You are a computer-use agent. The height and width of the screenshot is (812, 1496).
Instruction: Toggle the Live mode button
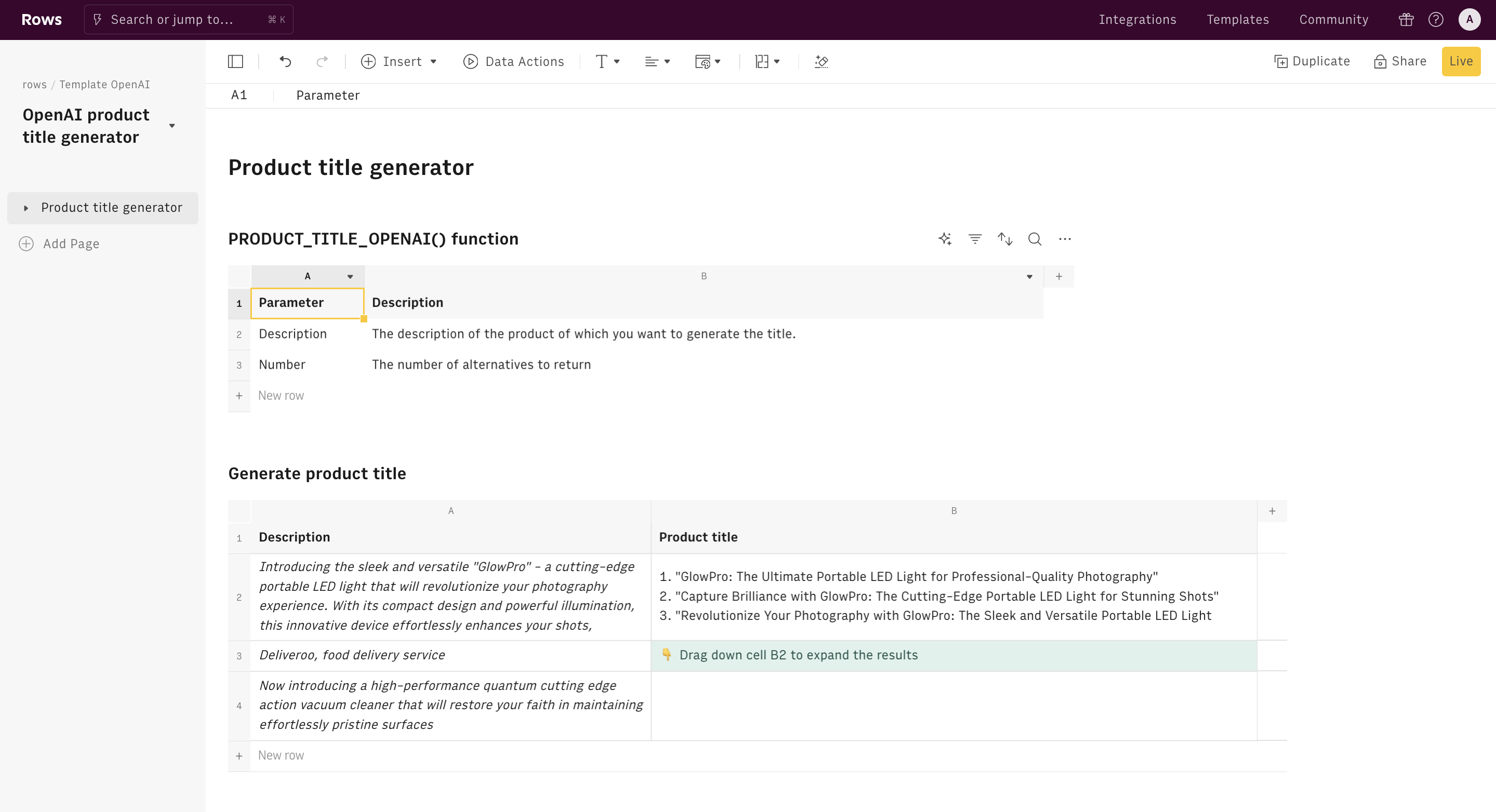pyautogui.click(x=1461, y=62)
